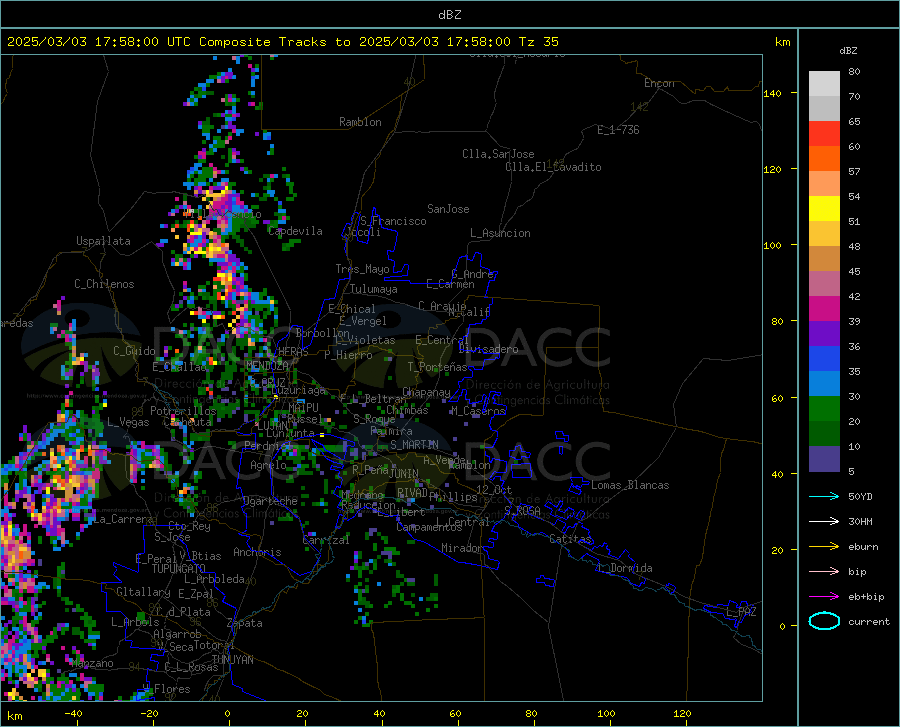900x727 pixels.
Task: Click the Lomas_Blancas map label
Action: click(630, 485)
